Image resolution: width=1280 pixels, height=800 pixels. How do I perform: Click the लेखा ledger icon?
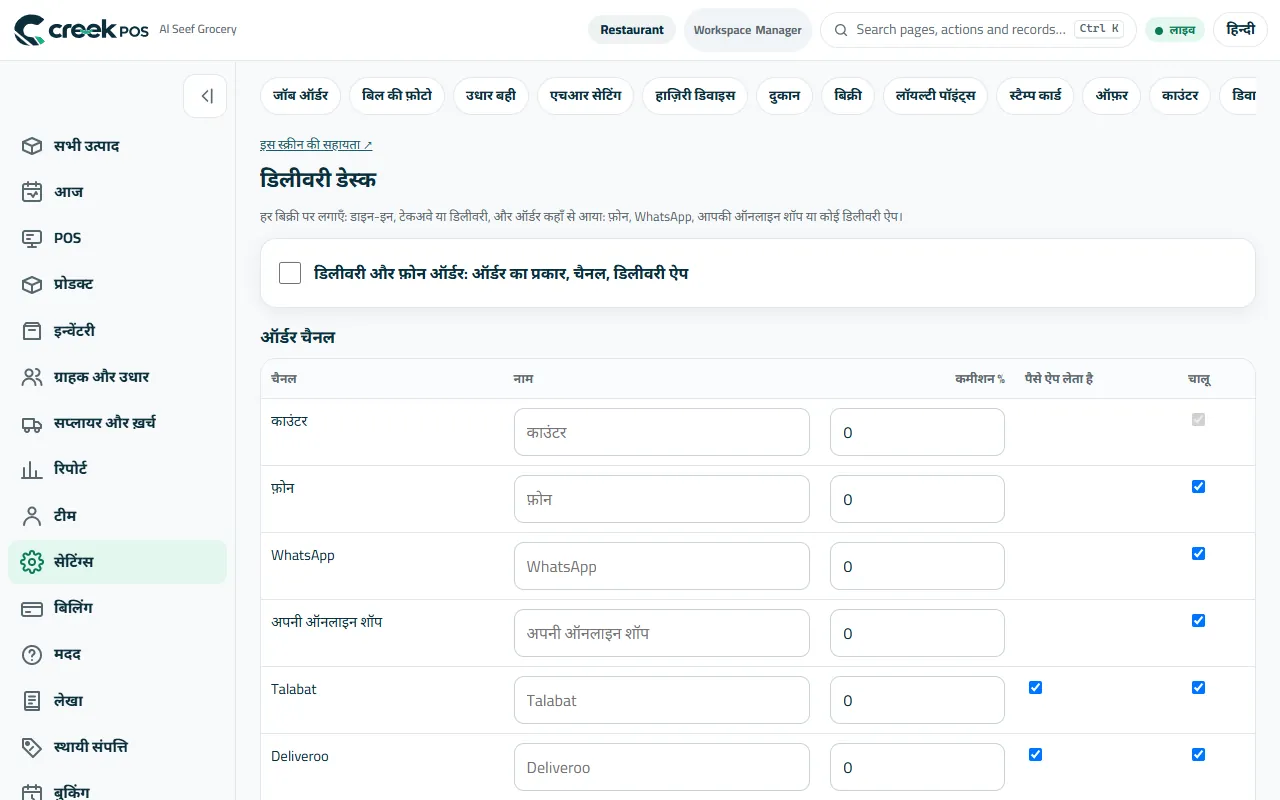pyautogui.click(x=32, y=701)
